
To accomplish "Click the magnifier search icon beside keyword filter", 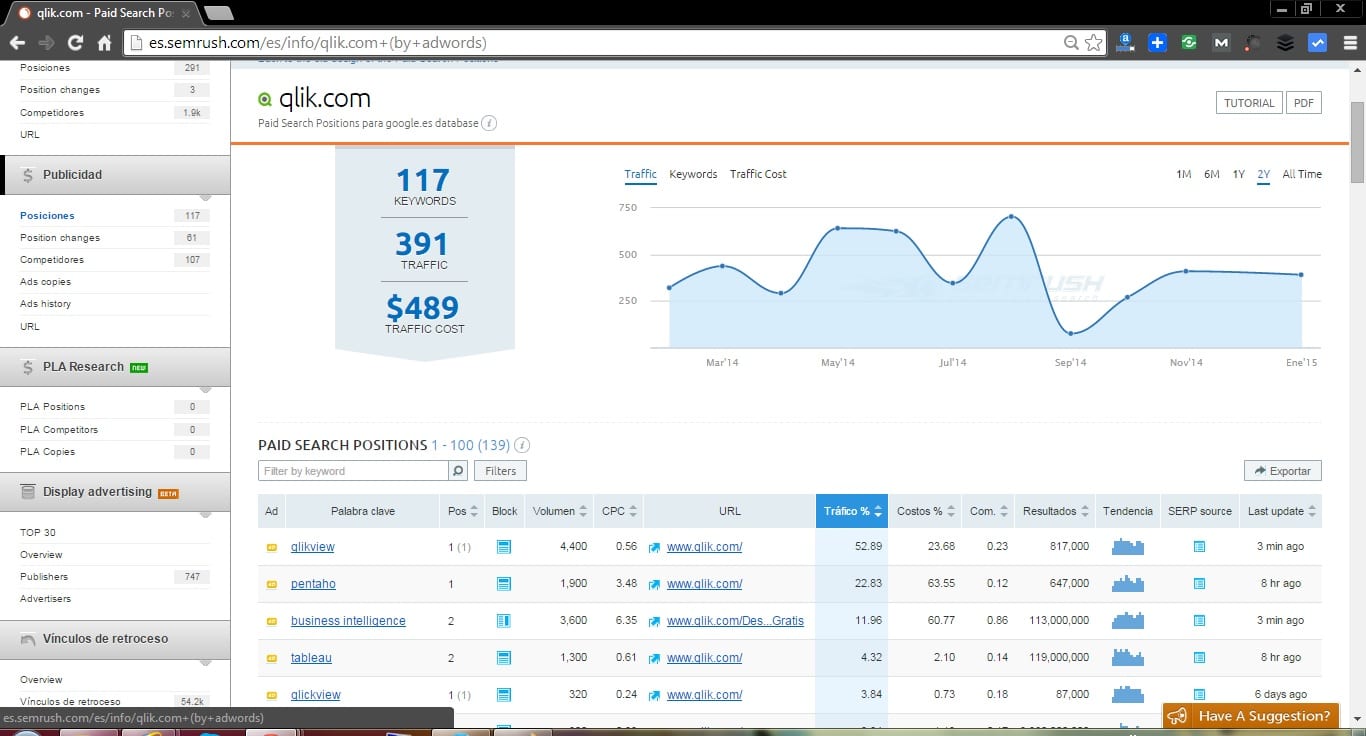I will pos(457,471).
